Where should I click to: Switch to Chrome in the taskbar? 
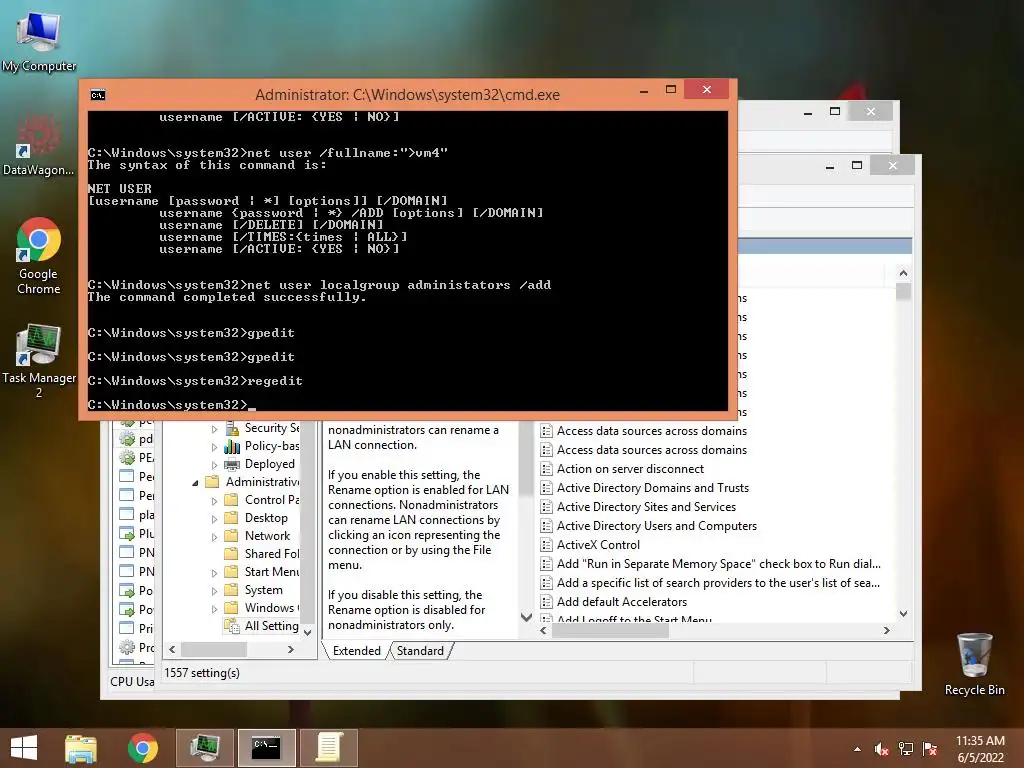[x=143, y=748]
